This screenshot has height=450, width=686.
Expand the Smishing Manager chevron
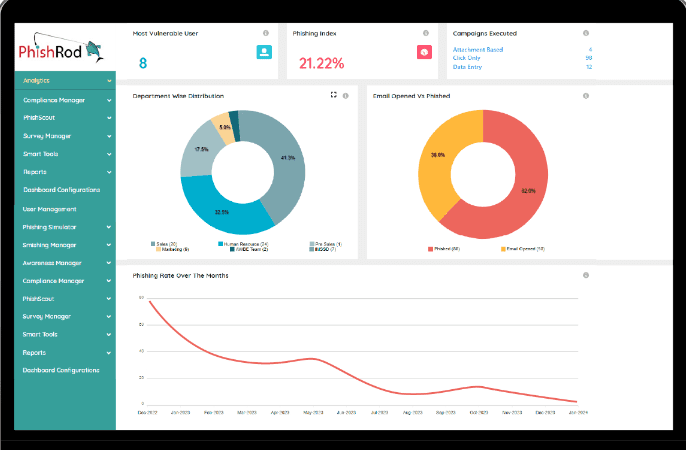point(109,245)
